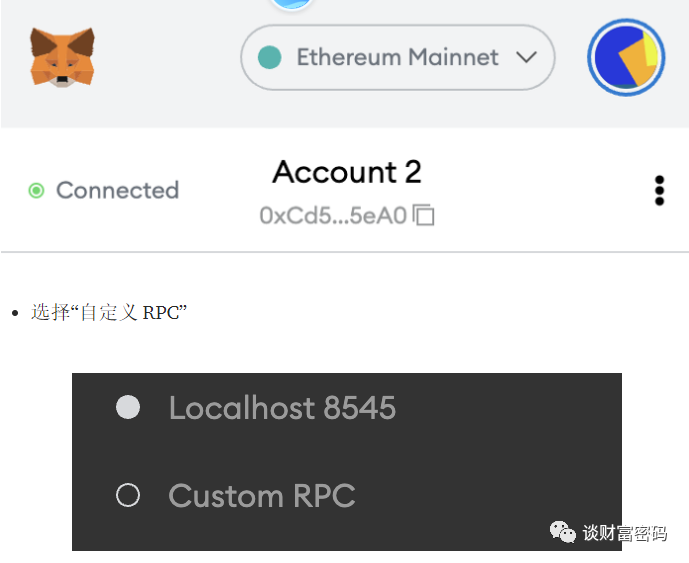Click the 选择“自定义 RPC” instruction text

(109, 312)
